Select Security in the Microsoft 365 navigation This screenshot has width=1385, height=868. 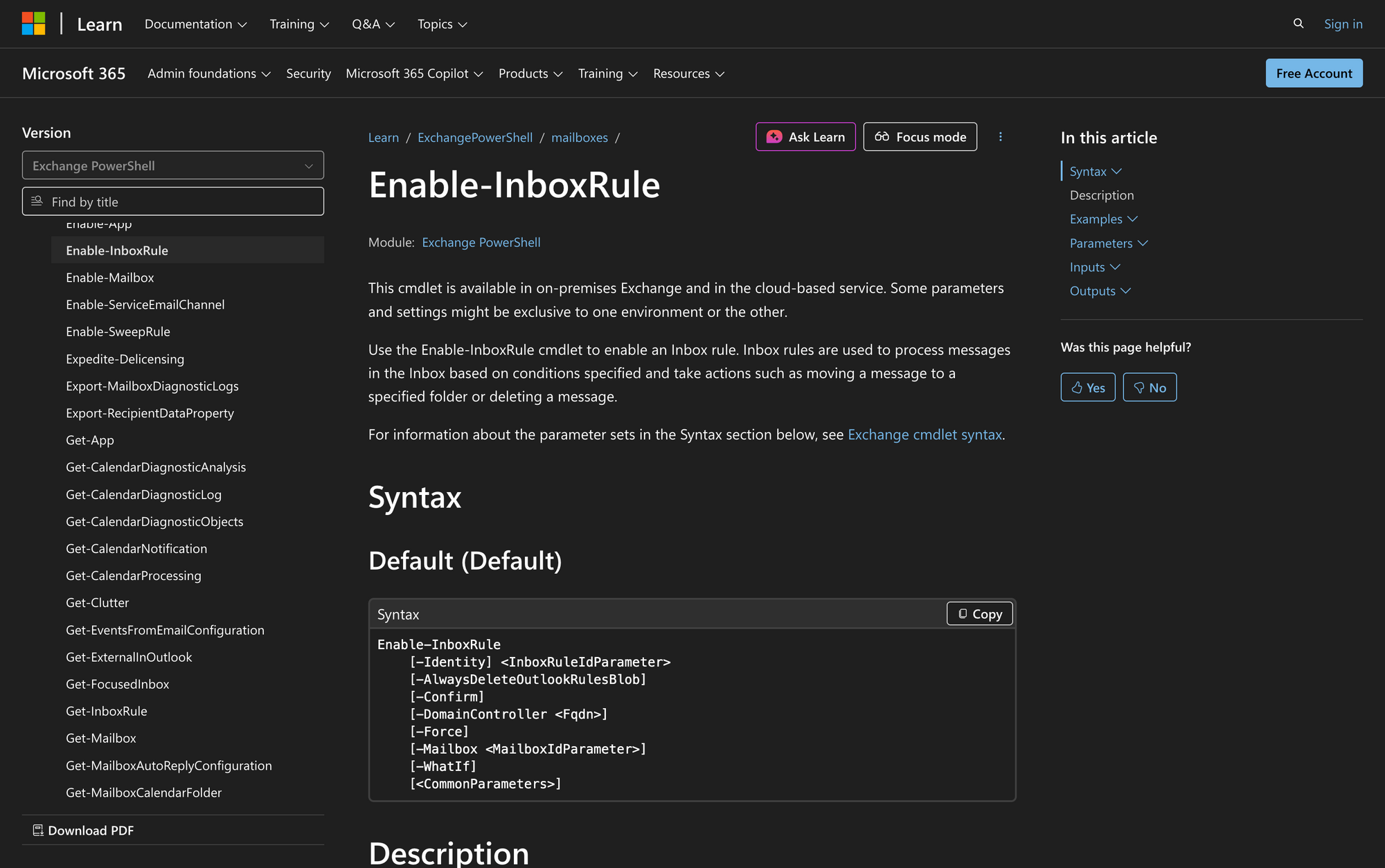[308, 73]
